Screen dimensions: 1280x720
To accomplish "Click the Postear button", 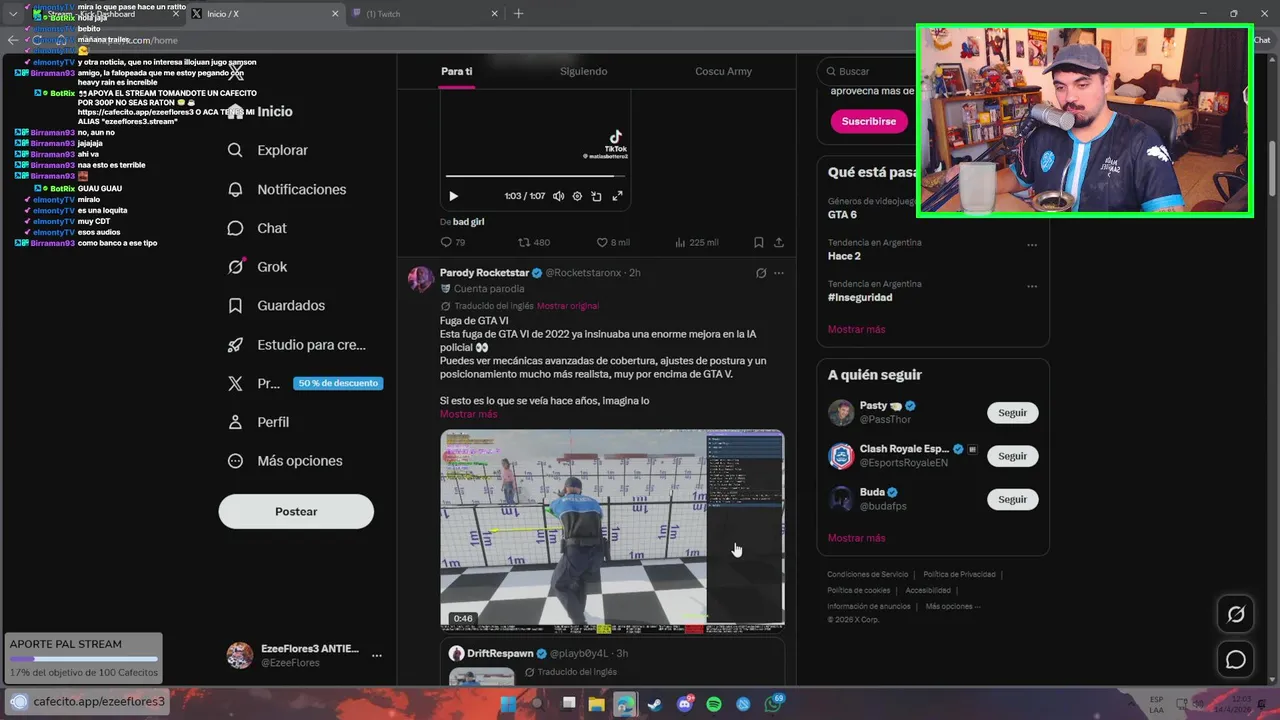I will pyautogui.click(x=296, y=511).
